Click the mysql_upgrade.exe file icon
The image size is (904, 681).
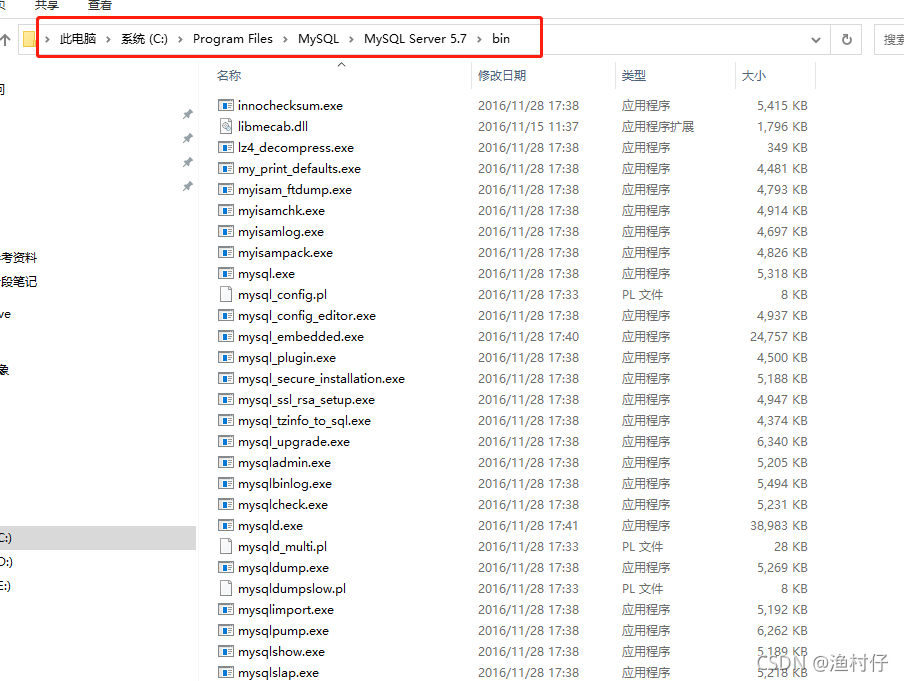tap(225, 442)
